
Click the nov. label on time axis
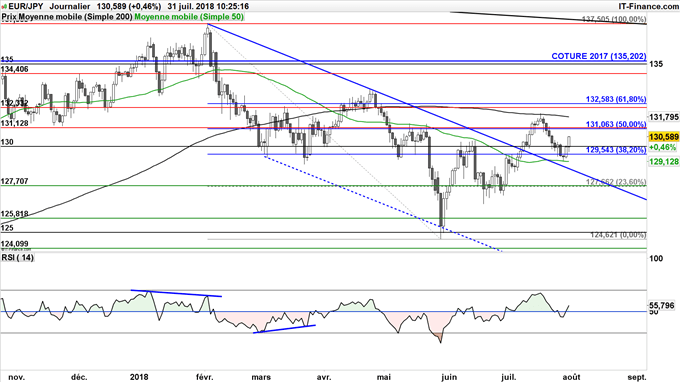click(x=16, y=377)
